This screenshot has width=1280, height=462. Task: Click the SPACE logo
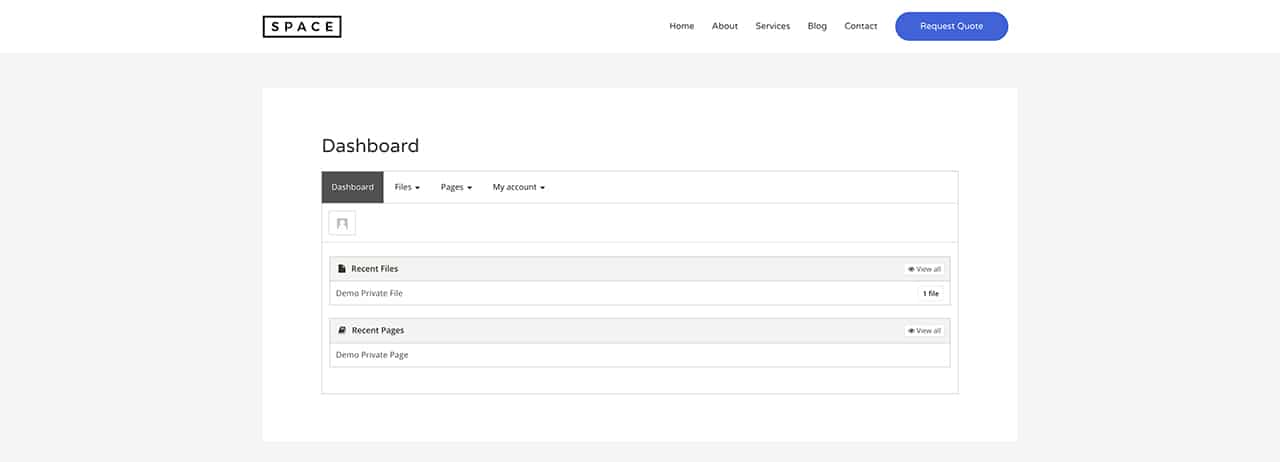302,27
